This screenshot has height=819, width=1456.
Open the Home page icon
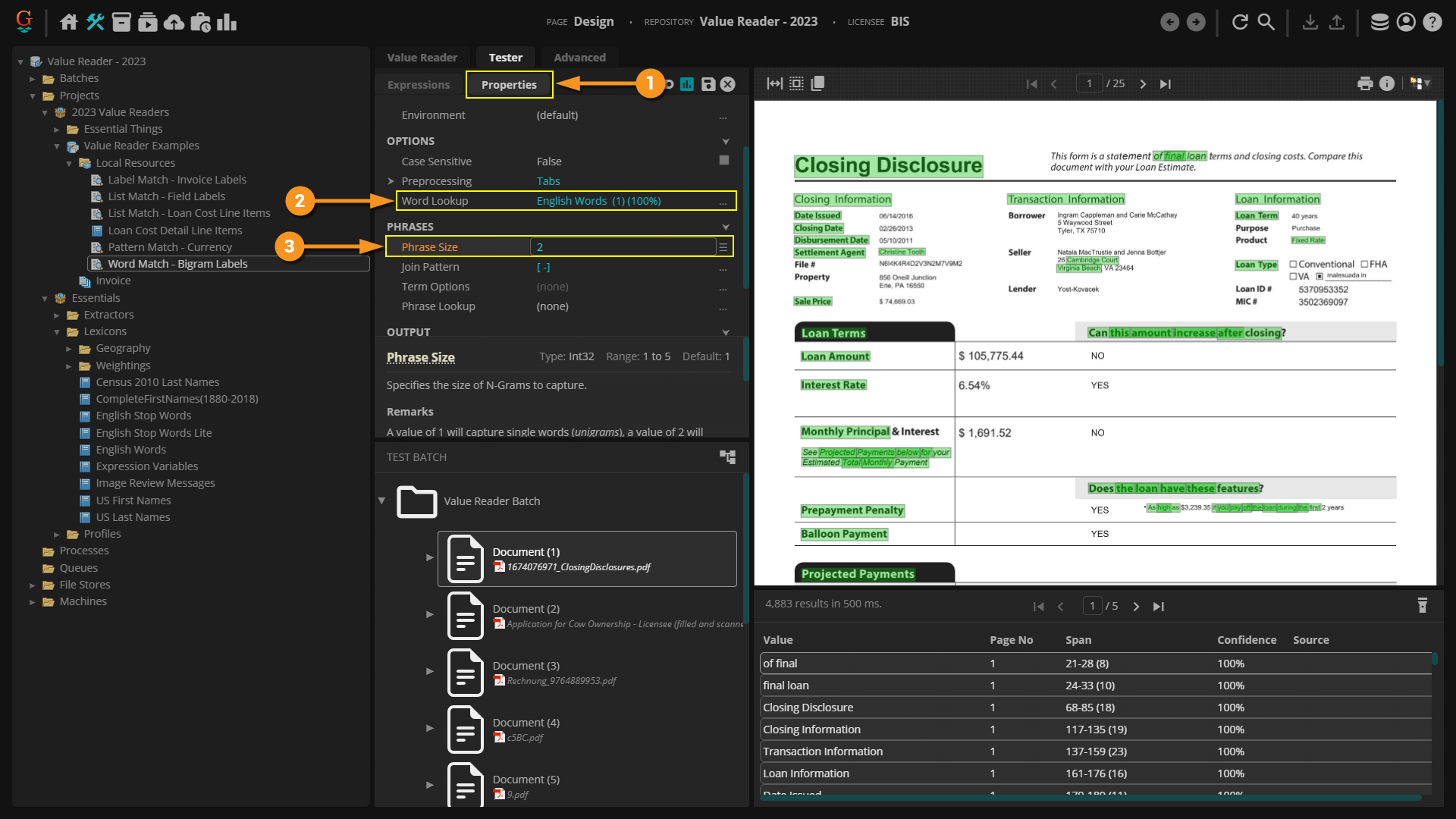click(69, 22)
